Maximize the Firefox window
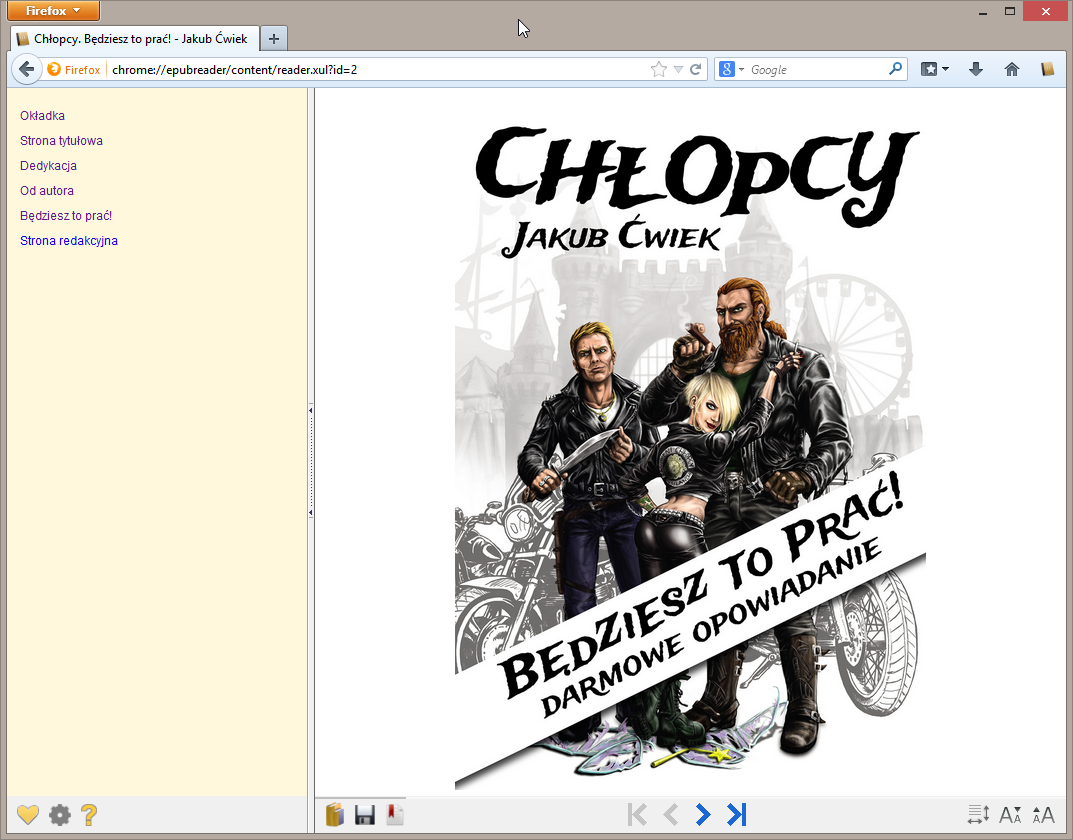Viewport: 1073px width, 840px height. pos(1009,12)
